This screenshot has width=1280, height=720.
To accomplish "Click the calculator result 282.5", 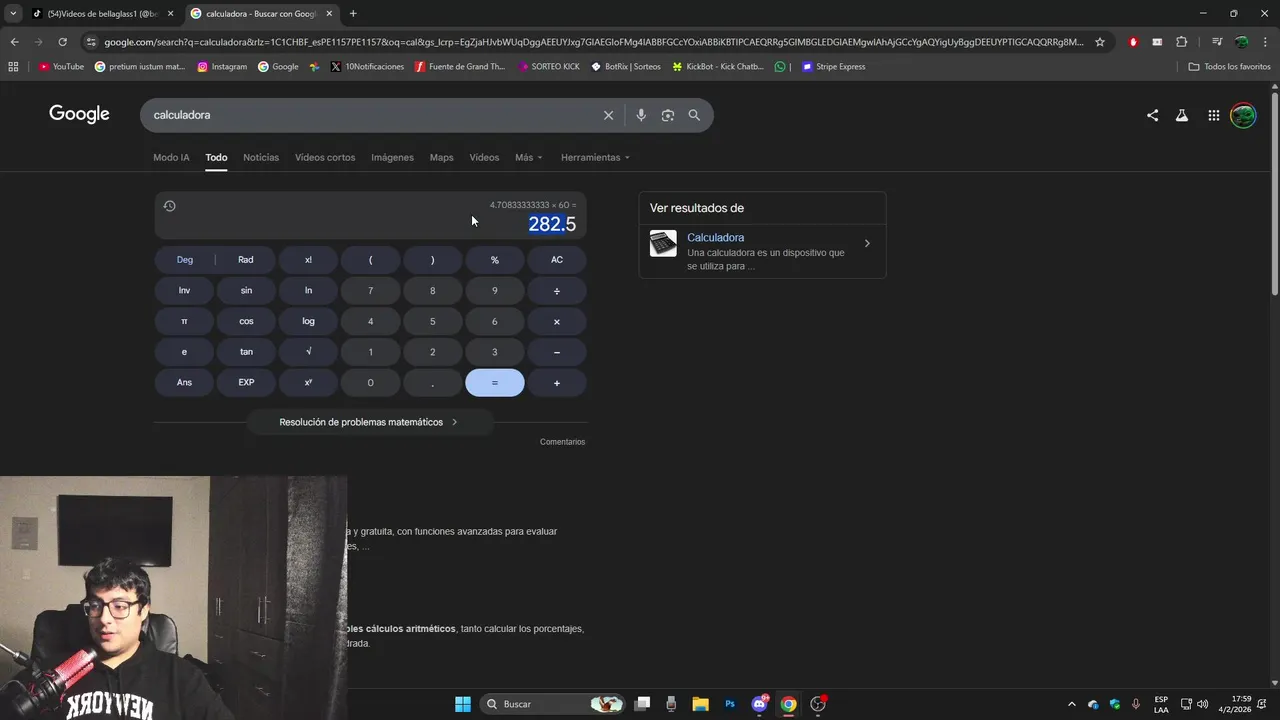I will click(552, 224).
